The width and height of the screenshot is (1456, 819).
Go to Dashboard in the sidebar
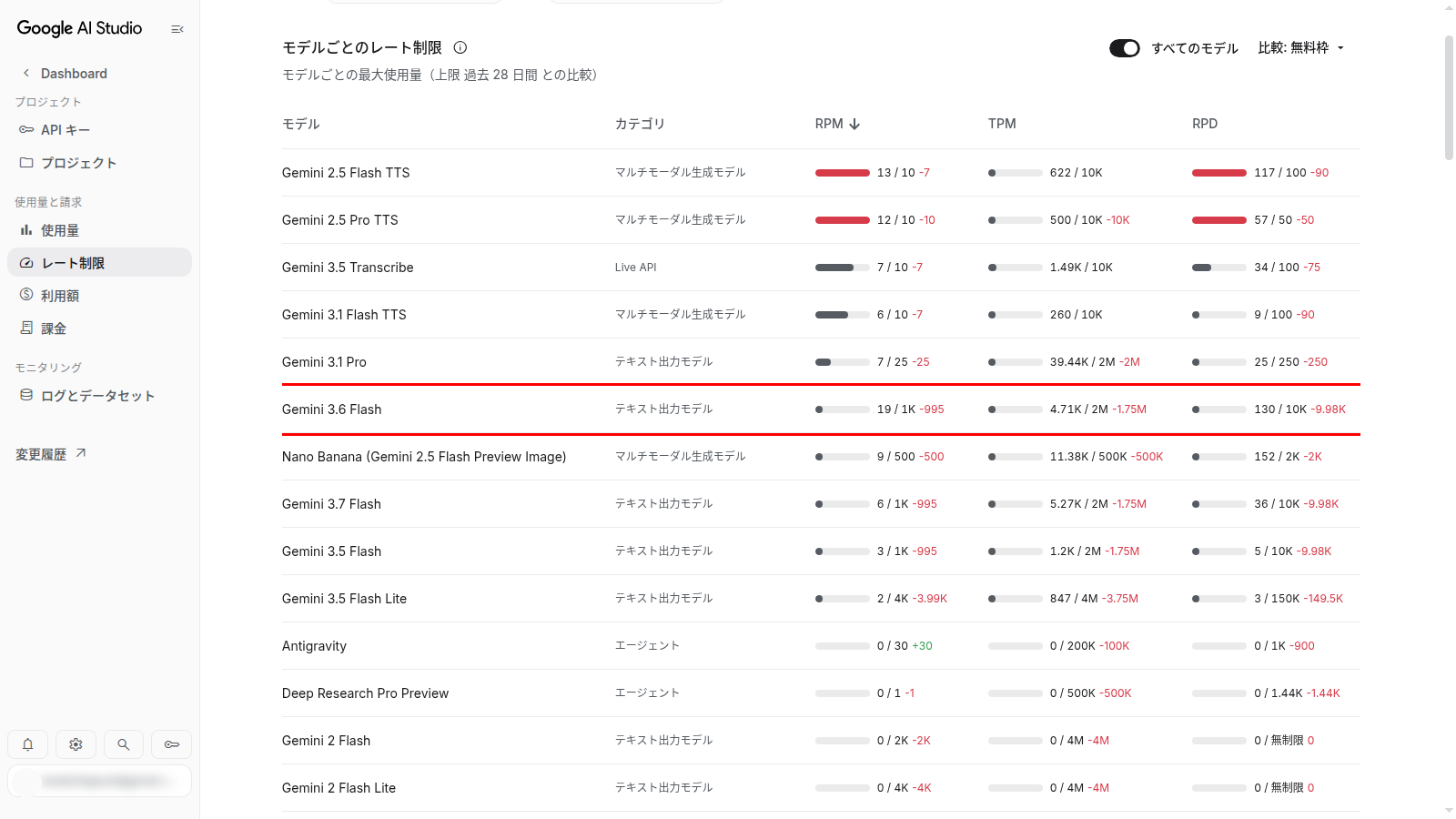(x=74, y=74)
